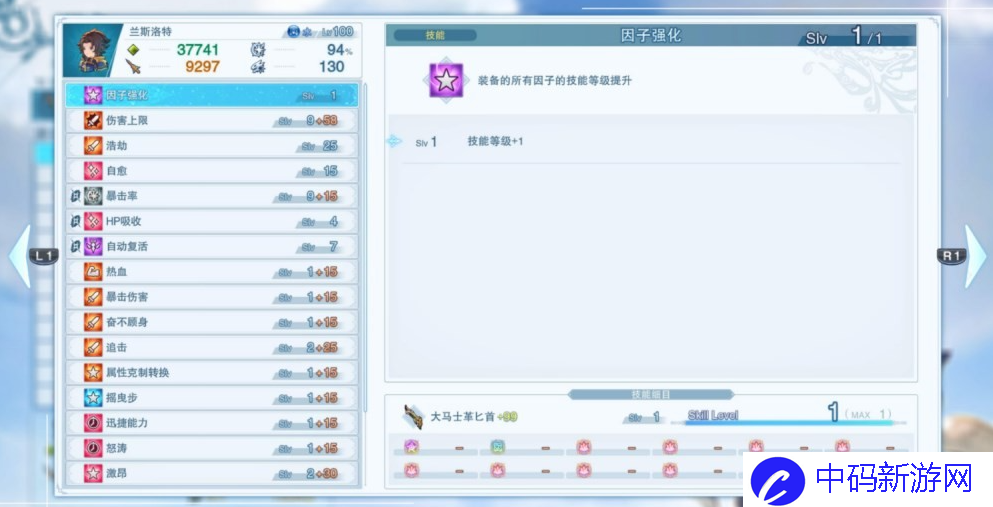This screenshot has width=993, height=507.
Task: Click the 技能 tab label
Action: [x=435, y=35]
